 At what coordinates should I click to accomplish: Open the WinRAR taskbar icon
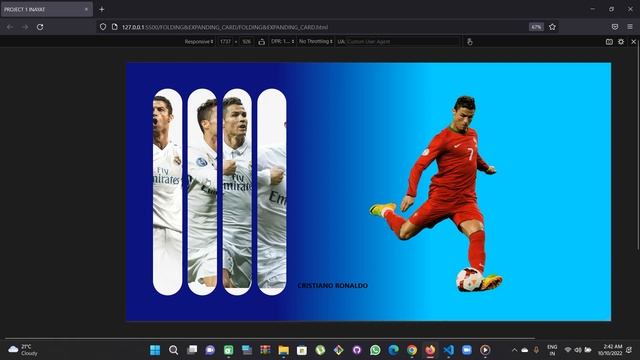pyautogui.click(x=265, y=350)
